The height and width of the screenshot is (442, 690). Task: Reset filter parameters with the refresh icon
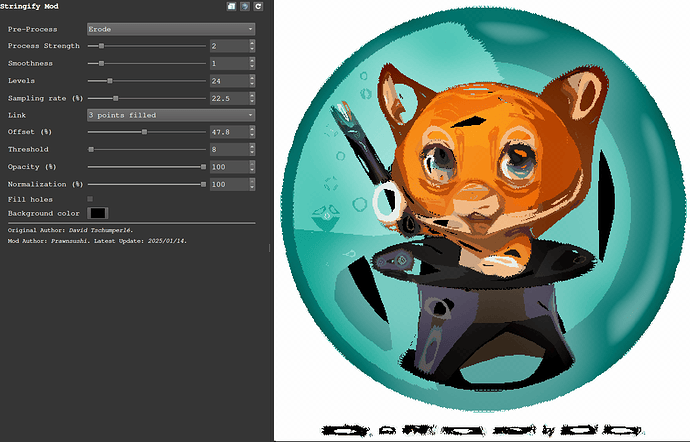pos(259,7)
